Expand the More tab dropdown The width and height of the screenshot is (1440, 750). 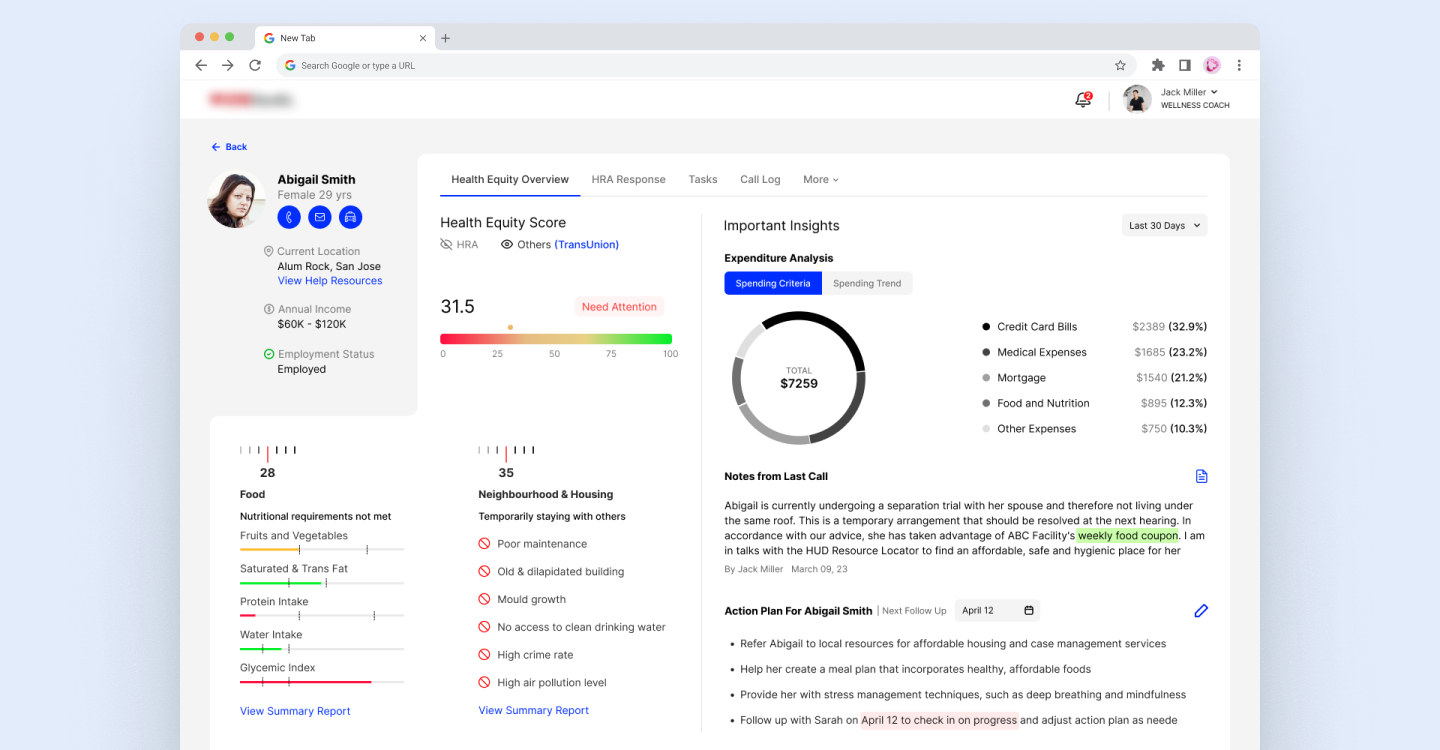820,180
